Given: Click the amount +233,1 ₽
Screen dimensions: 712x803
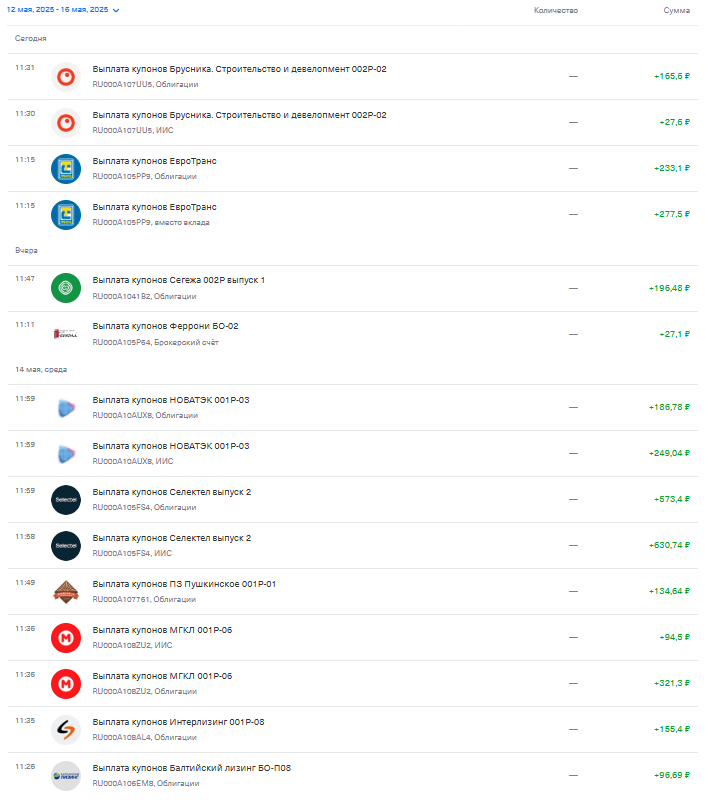Looking at the screenshot, I should pyautogui.click(x=672, y=168).
